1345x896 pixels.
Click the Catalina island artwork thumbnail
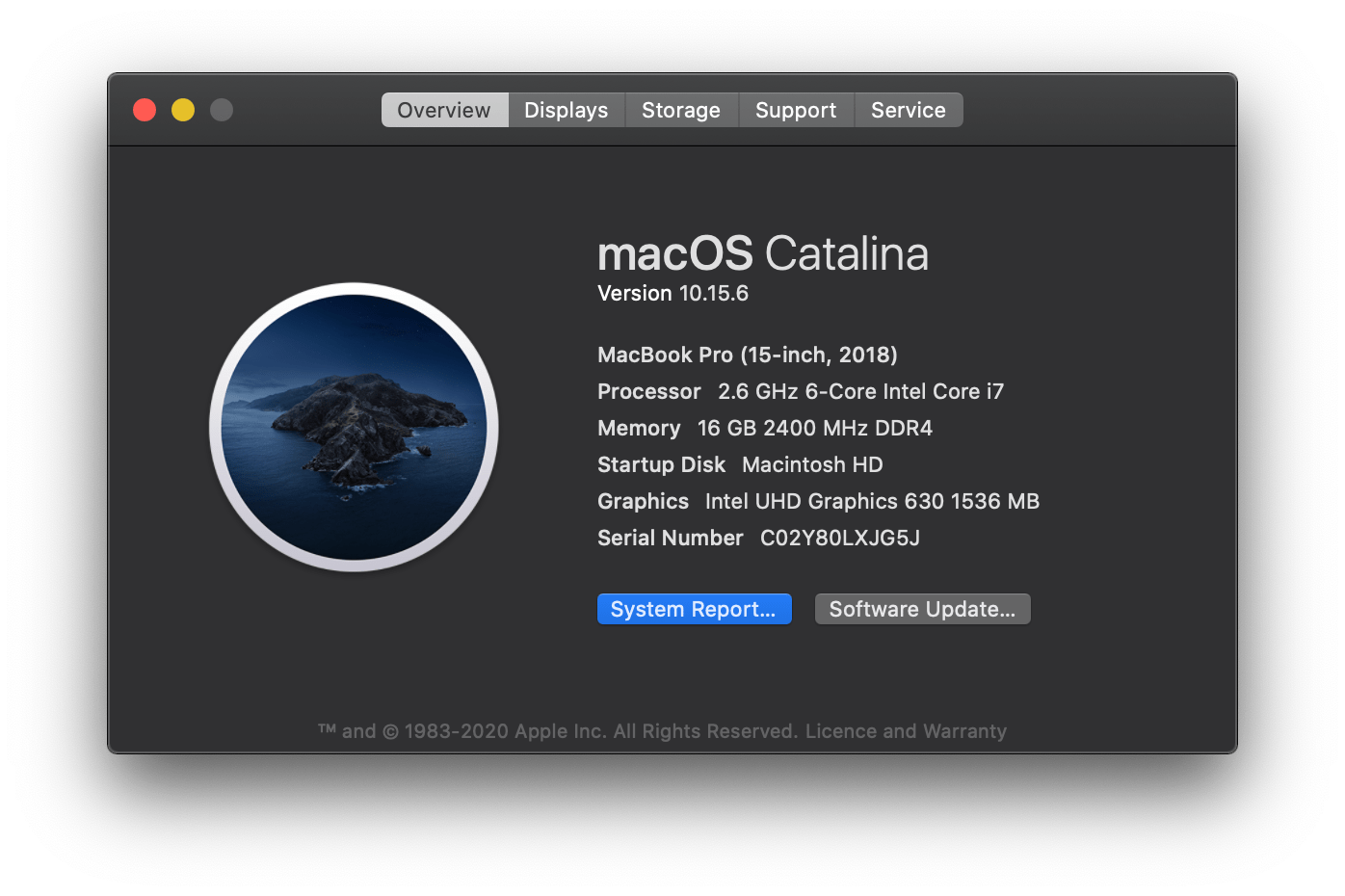click(356, 427)
